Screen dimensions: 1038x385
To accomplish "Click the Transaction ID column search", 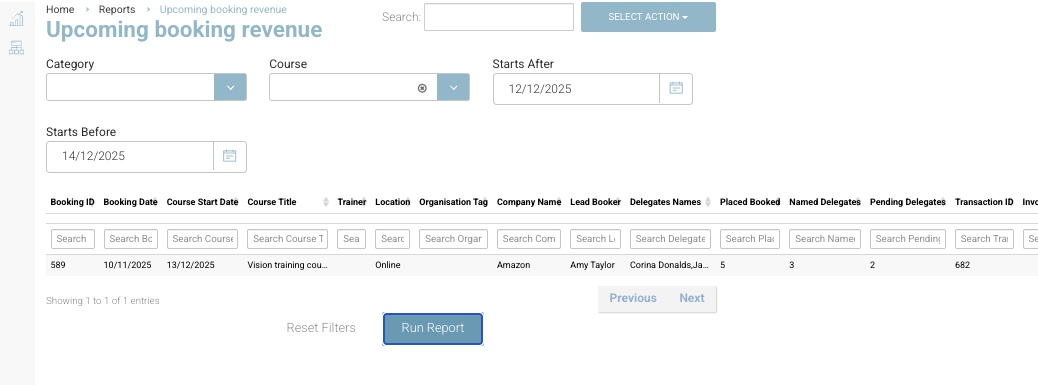I will pyautogui.click(x=984, y=239).
